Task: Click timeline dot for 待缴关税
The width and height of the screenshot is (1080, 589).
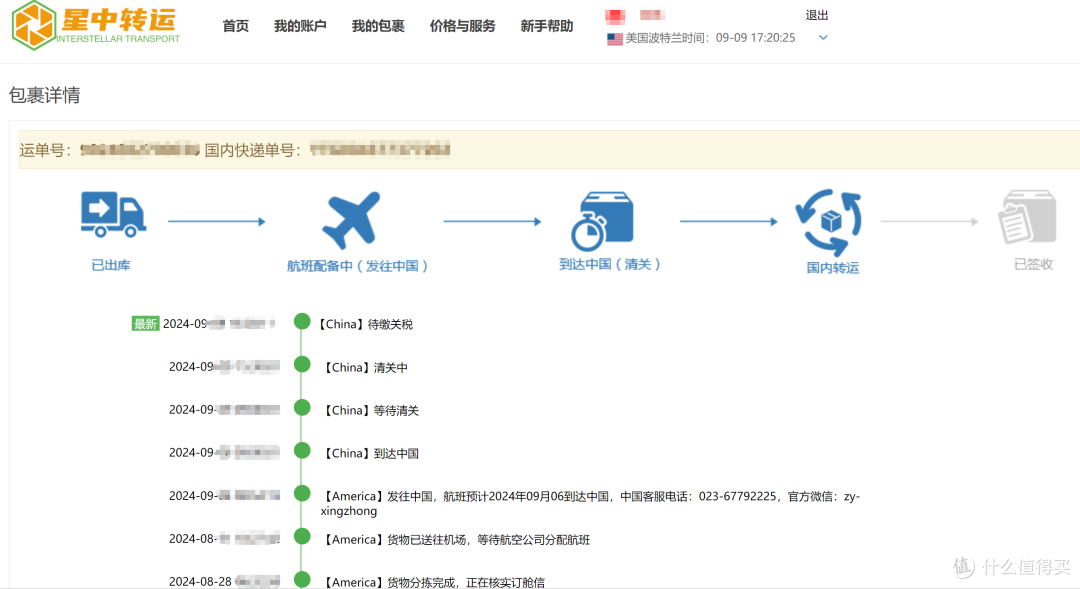Action: tap(302, 321)
